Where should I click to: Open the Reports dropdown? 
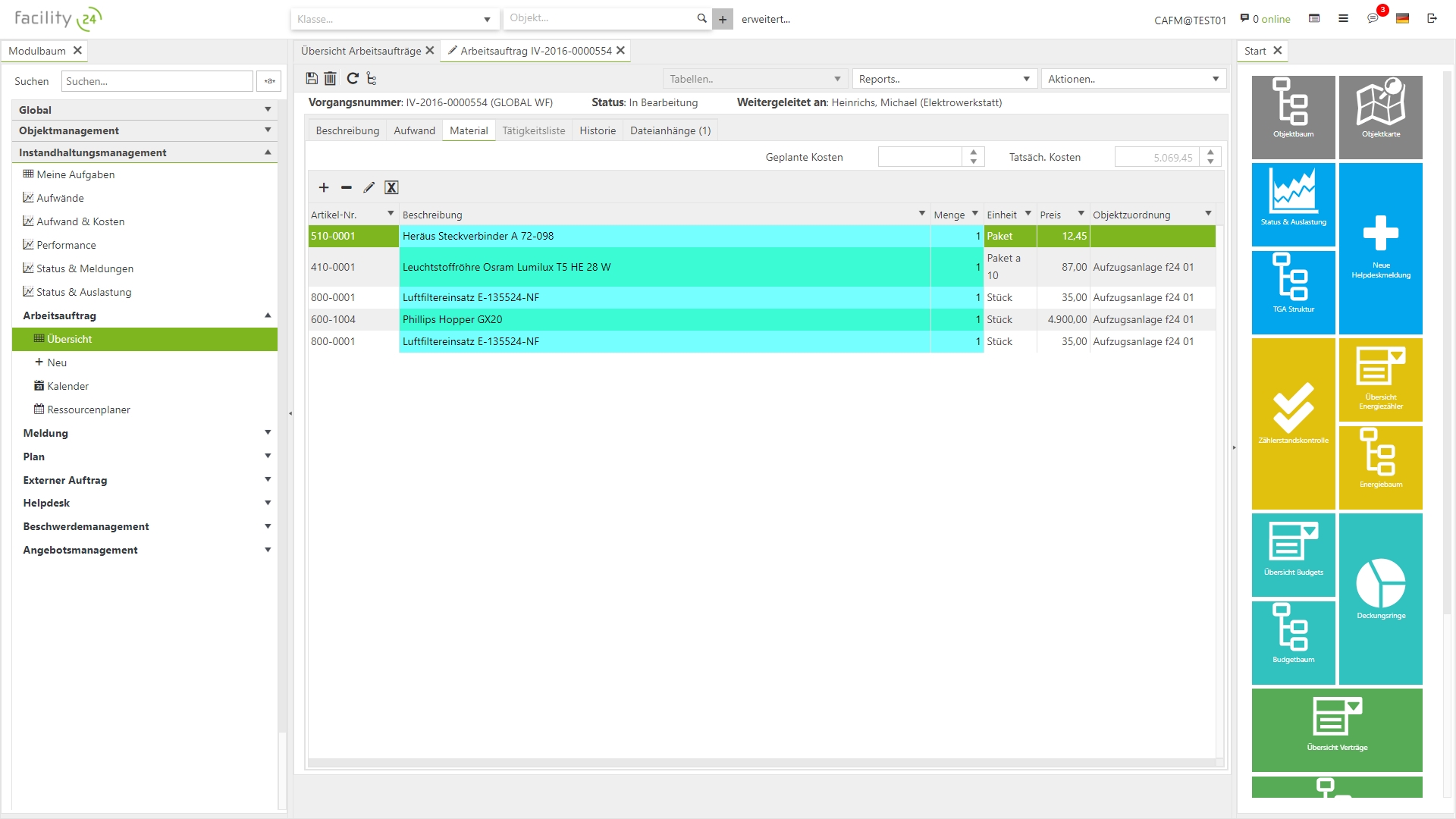943,79
